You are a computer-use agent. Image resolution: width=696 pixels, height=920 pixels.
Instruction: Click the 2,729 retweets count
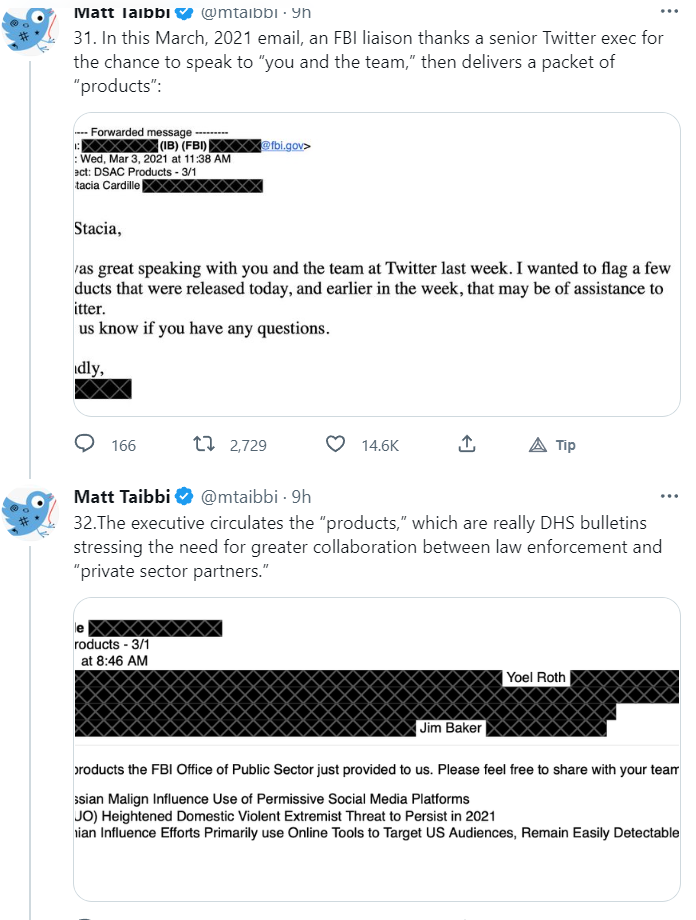247,445
